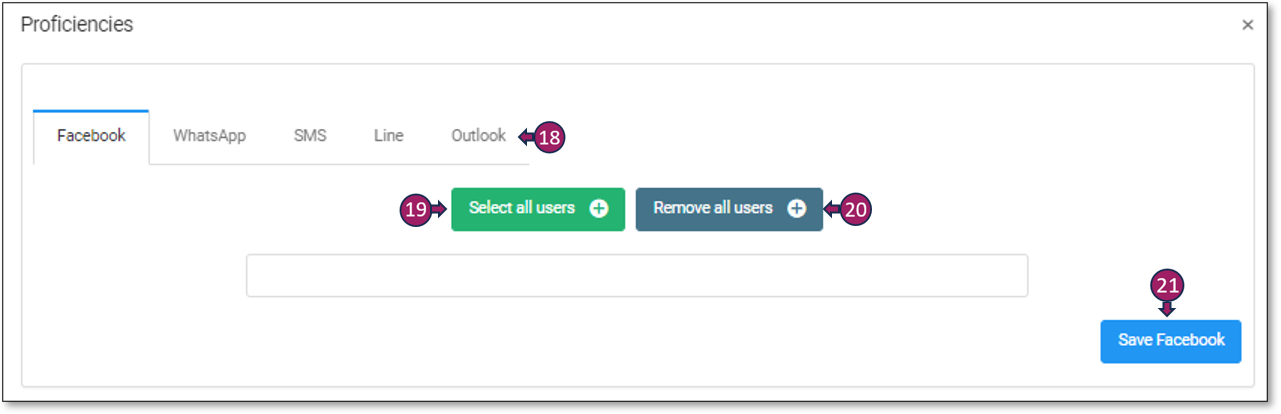The image size is (1281, 414).
Task: Click the arrow pointing at Select all users
Action: (439, 209)
